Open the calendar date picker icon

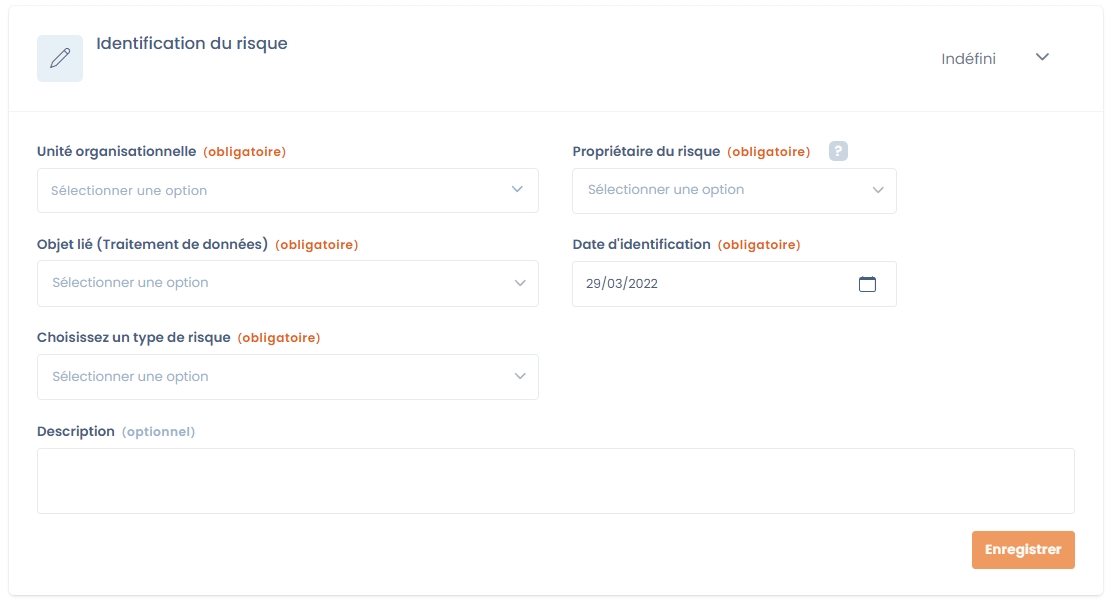pos(867,284)
